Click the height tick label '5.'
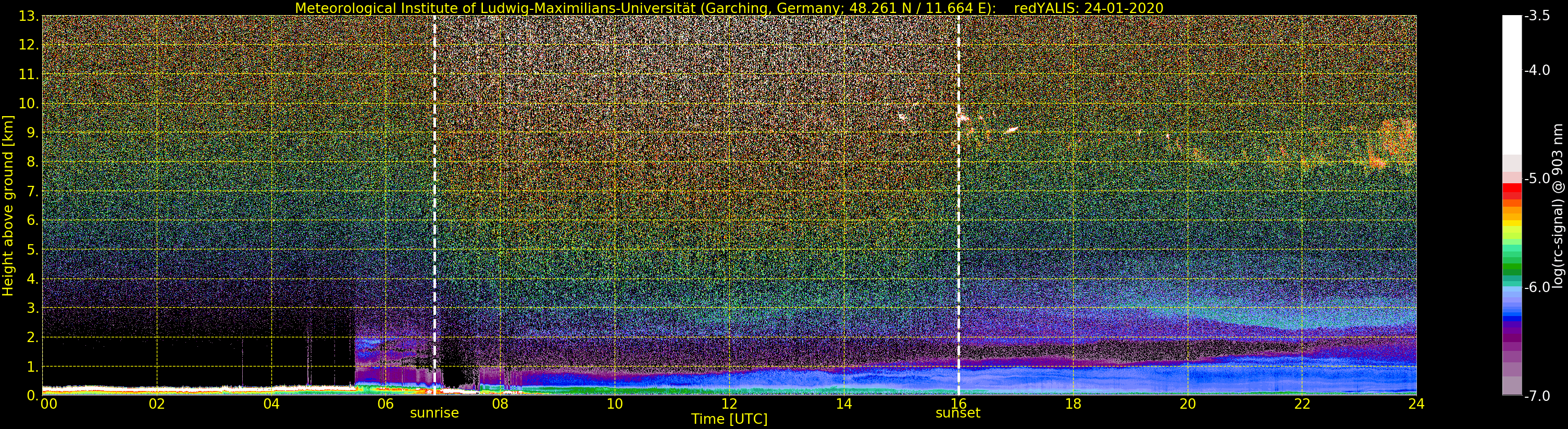Viewport: 1568px width, 429px height. tap(32, 249)
